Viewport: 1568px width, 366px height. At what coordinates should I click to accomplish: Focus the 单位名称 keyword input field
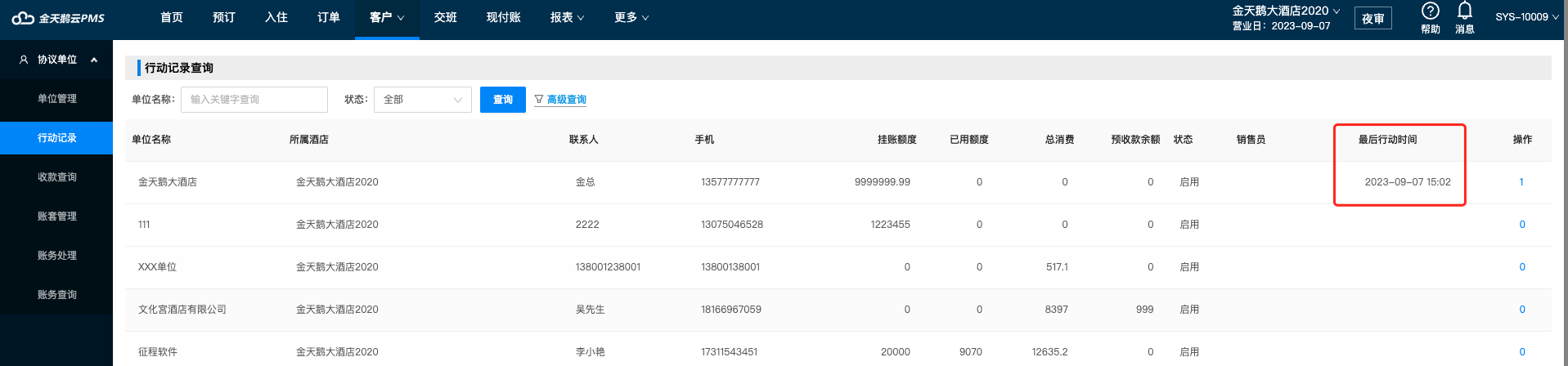(x=254, y=100)
